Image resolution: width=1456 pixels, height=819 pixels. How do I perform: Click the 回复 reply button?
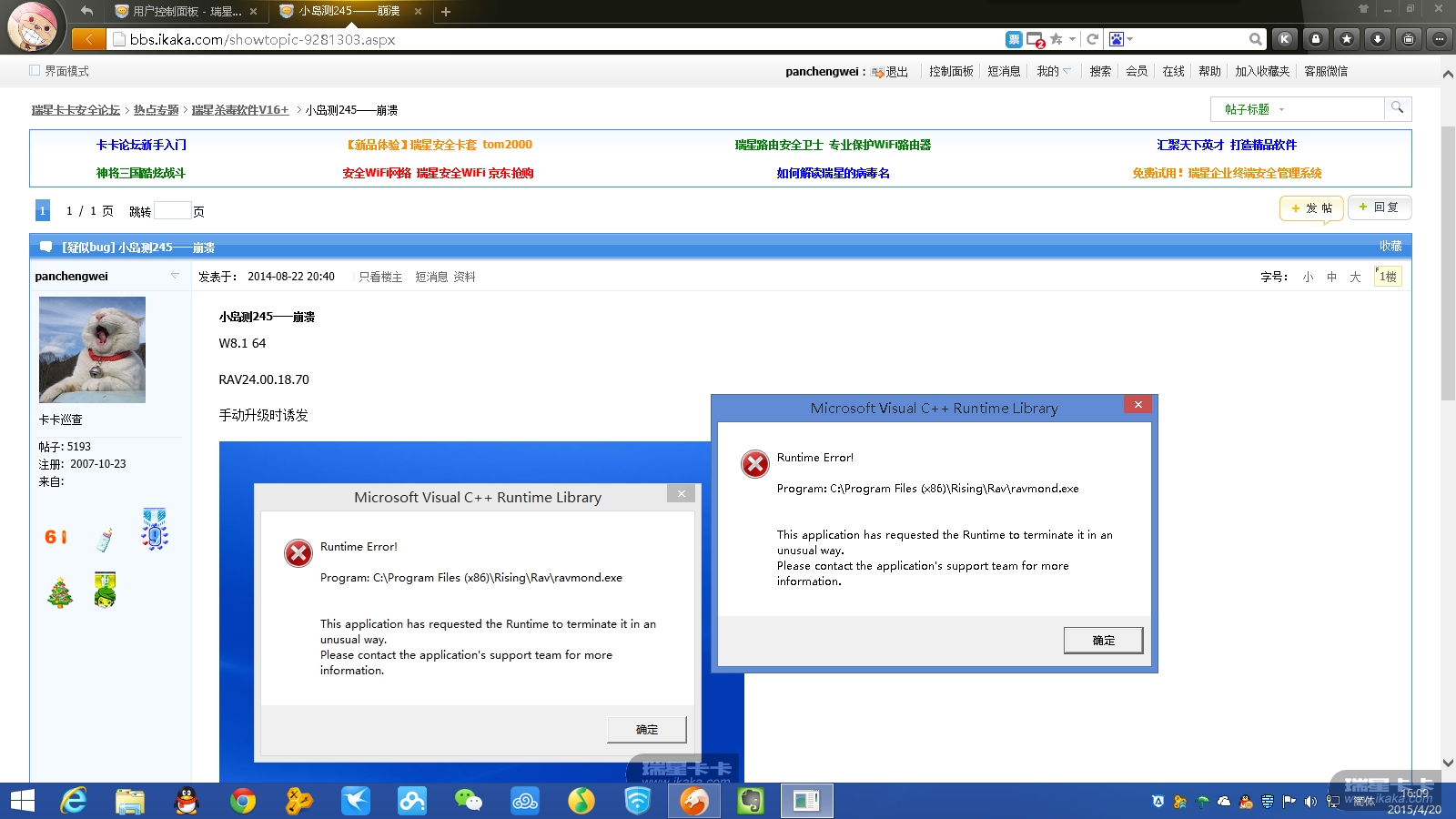pos(1380,207)
